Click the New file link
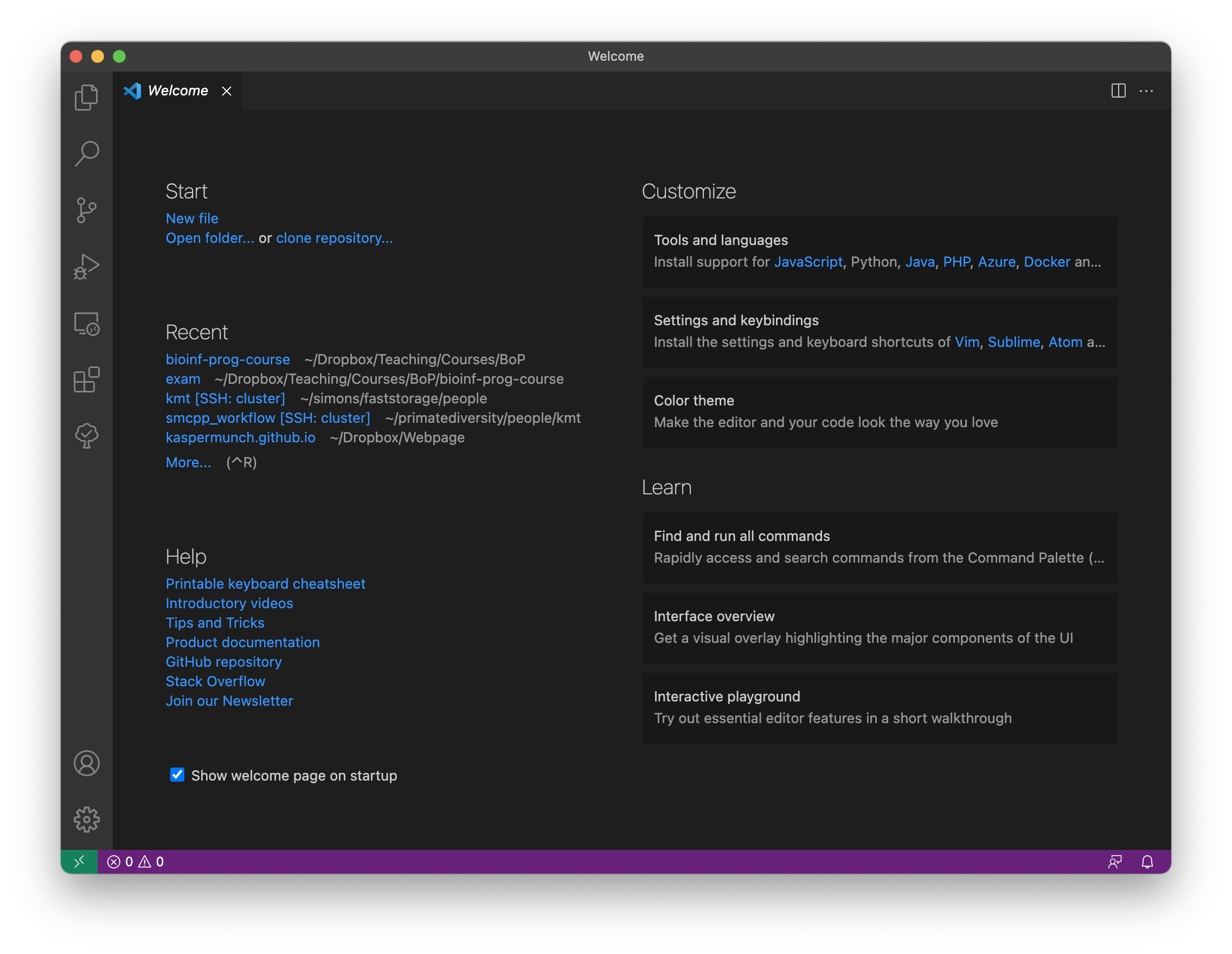Image resolution: width=1232 pixels, height=954 pixels. pos(192,218)
